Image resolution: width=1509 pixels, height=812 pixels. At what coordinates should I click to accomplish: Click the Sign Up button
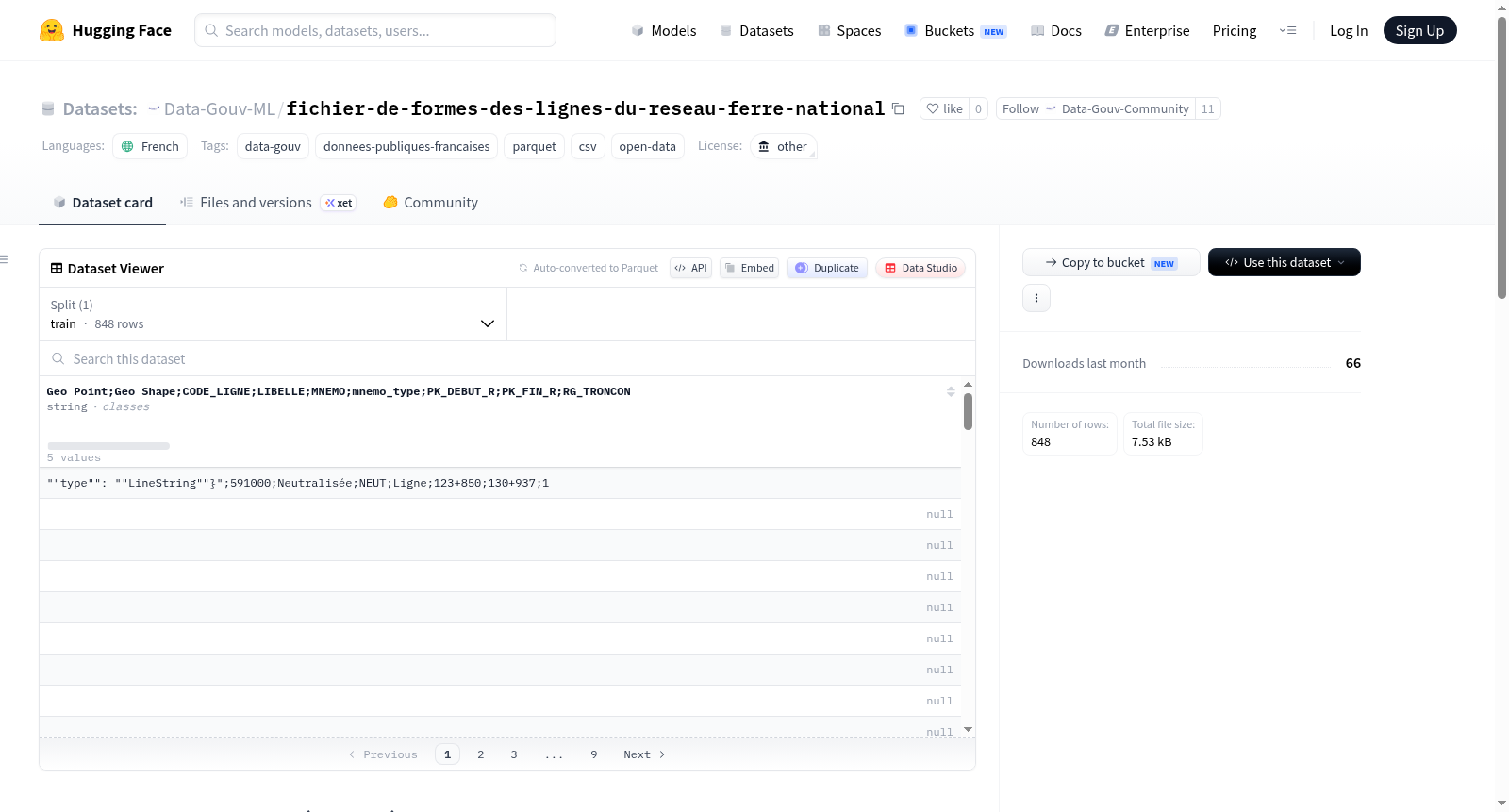pos(1419,30)
